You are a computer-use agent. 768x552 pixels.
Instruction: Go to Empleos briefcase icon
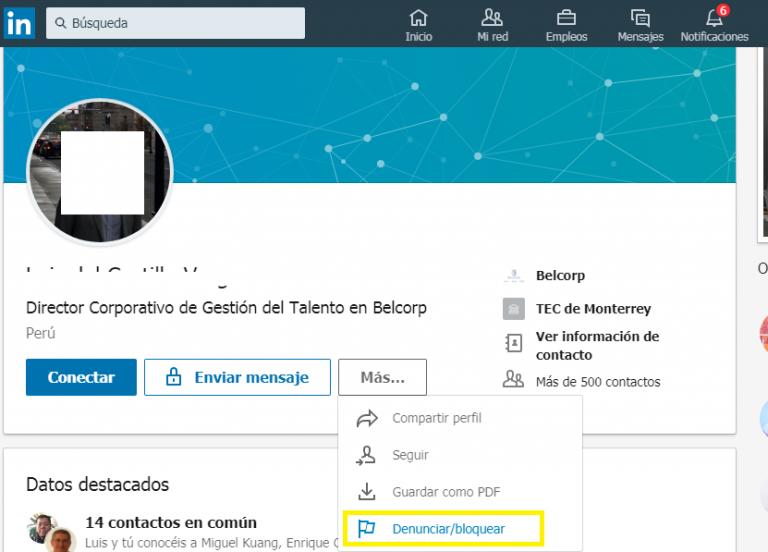pyautogui.click(x=566, y=18)
